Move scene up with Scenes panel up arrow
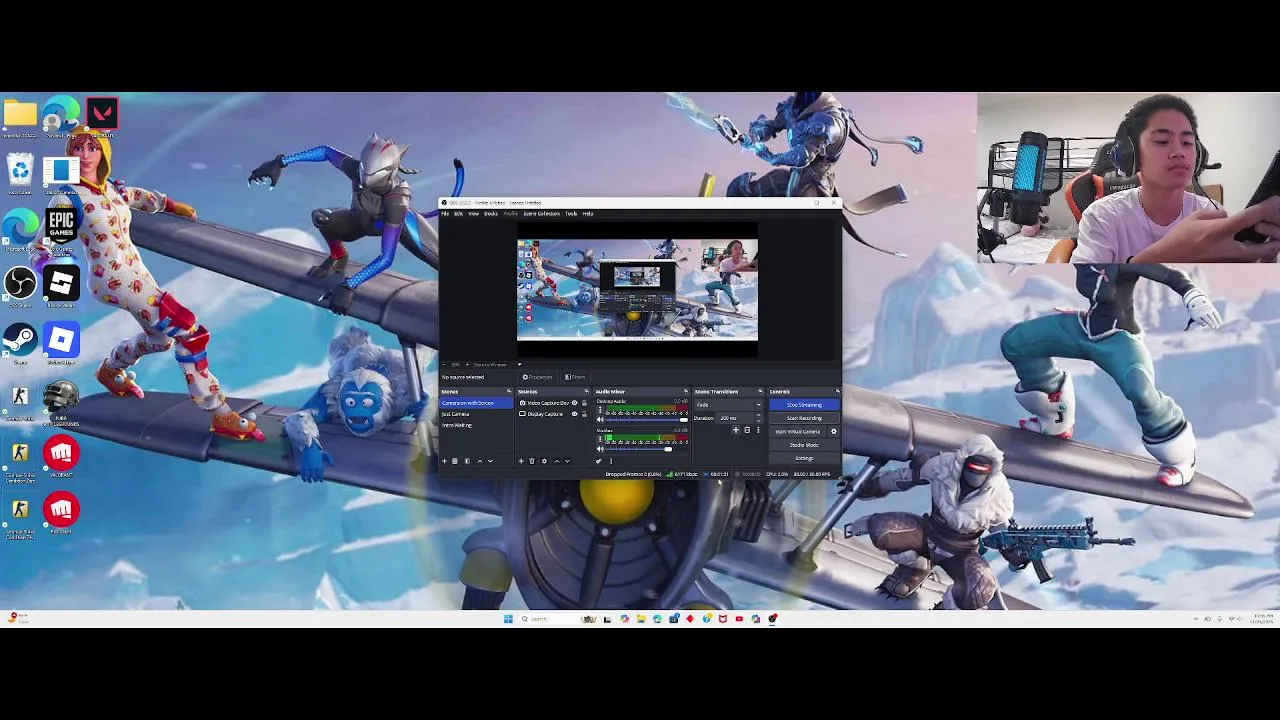Viewport: 1280px width, 720px height. (x=480, y=461)
